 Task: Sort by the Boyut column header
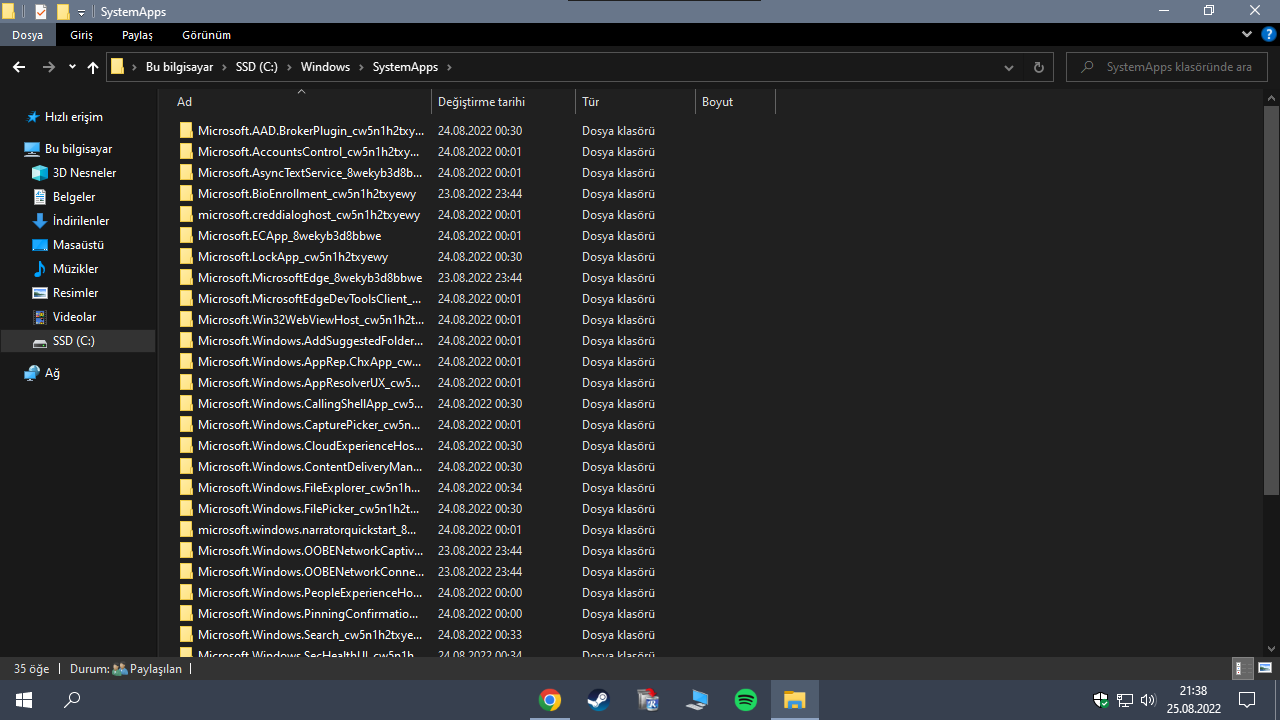(735, 102)
